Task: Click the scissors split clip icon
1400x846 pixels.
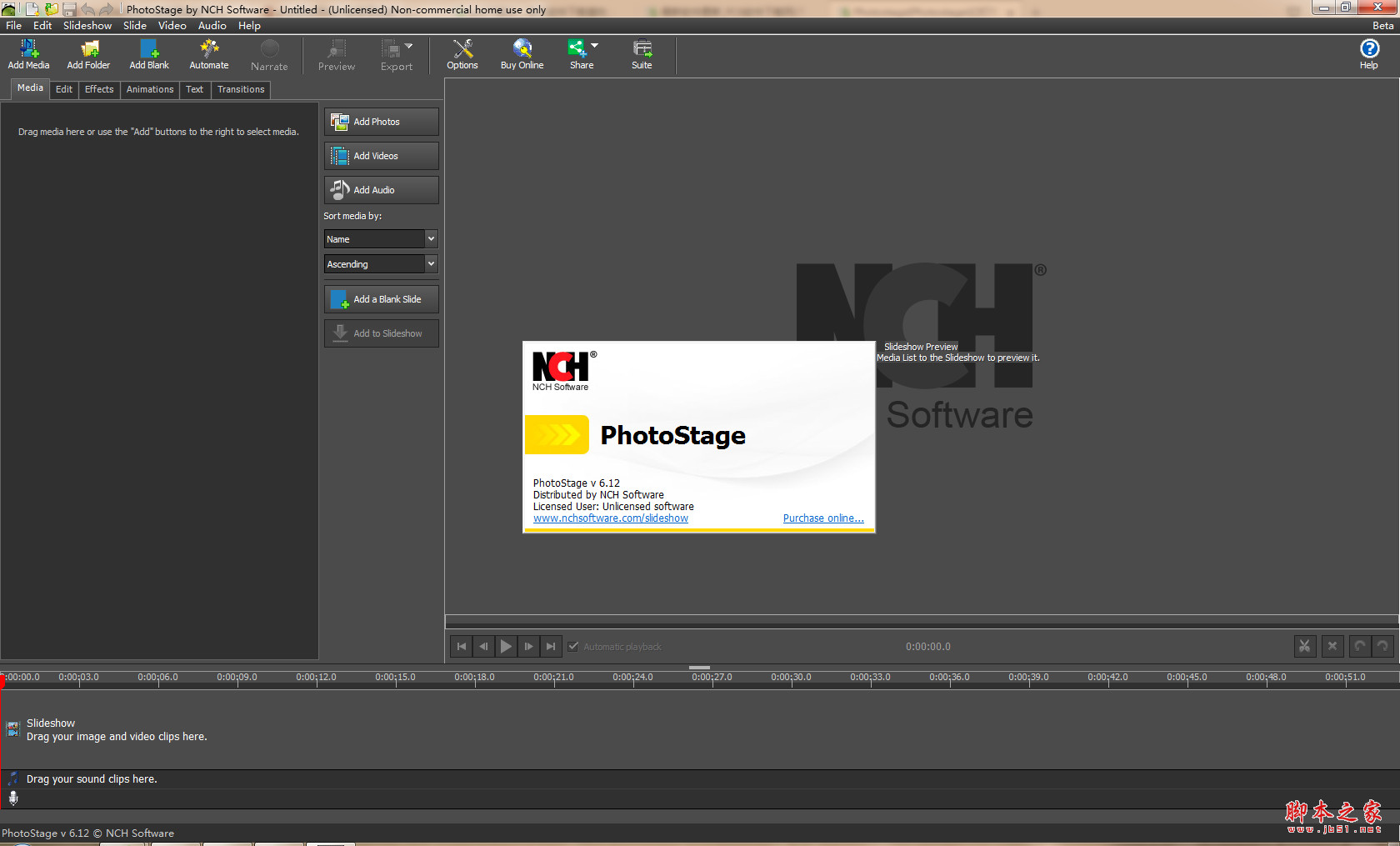Action: point(1305,646)
